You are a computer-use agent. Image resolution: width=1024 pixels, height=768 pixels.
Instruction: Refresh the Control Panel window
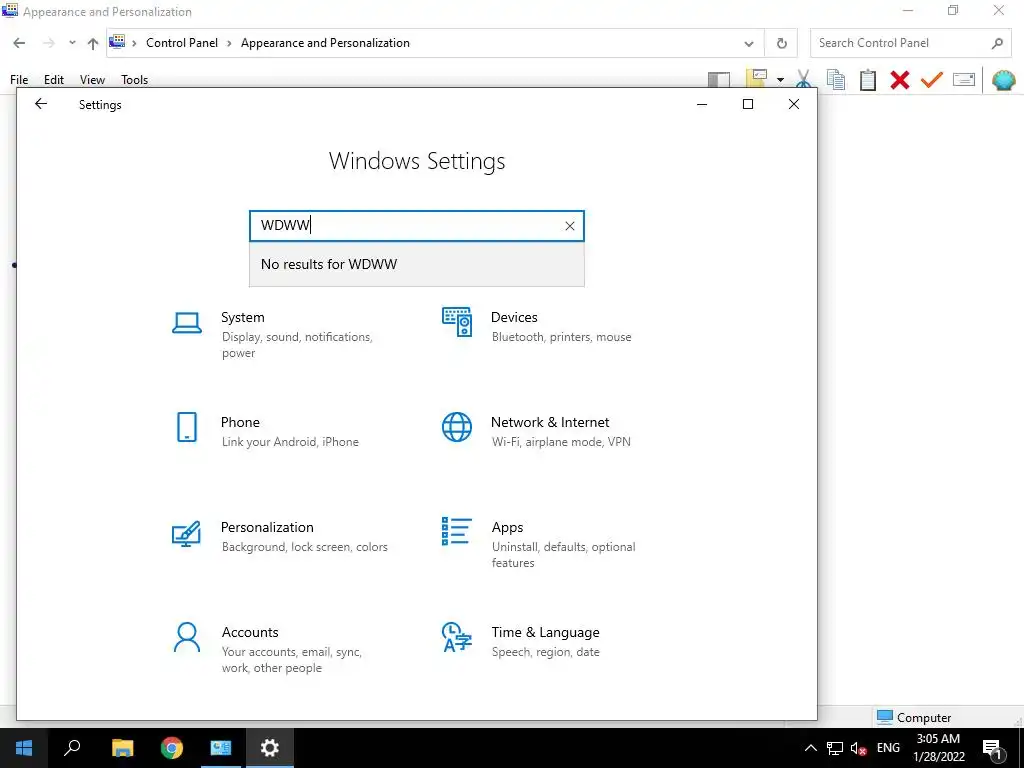coord(782,43)
